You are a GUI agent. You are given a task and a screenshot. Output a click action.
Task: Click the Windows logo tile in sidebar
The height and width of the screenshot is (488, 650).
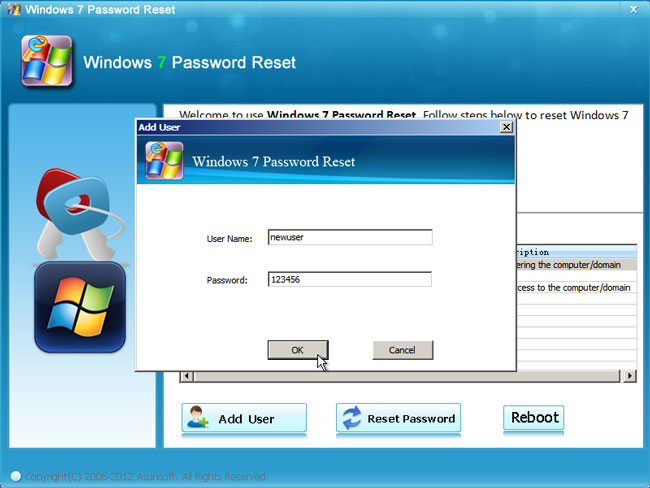point(80,307)
